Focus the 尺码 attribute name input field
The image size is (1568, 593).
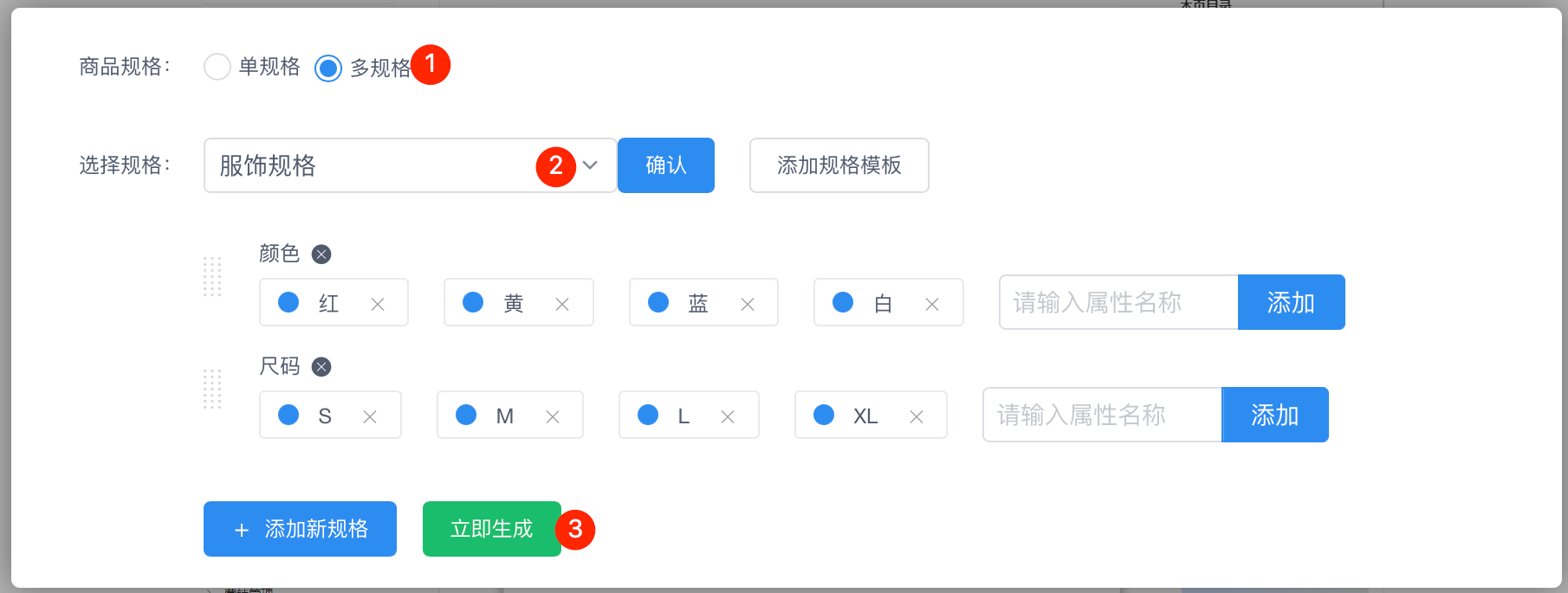click(1101, 415)
